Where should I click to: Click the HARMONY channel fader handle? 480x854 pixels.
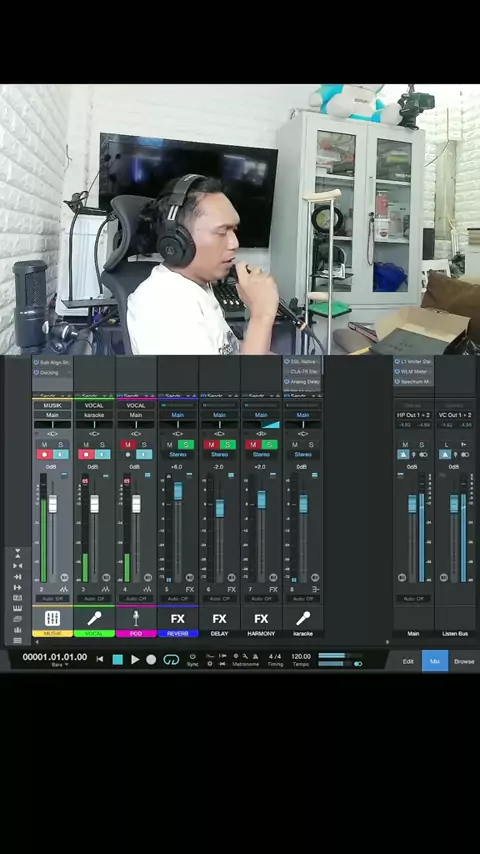point(262,499)
